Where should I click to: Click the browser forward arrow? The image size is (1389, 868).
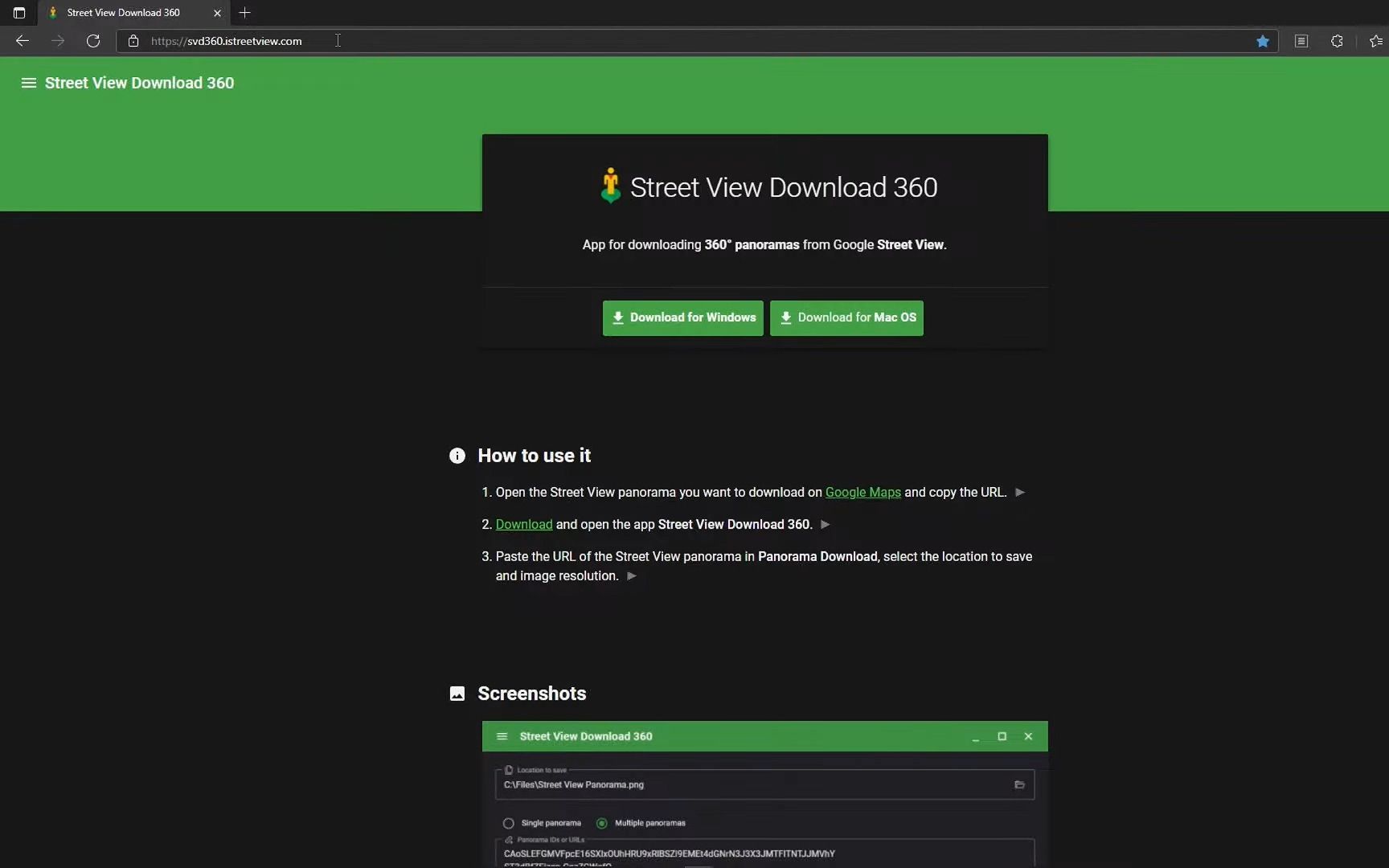(x=58, y=41)
